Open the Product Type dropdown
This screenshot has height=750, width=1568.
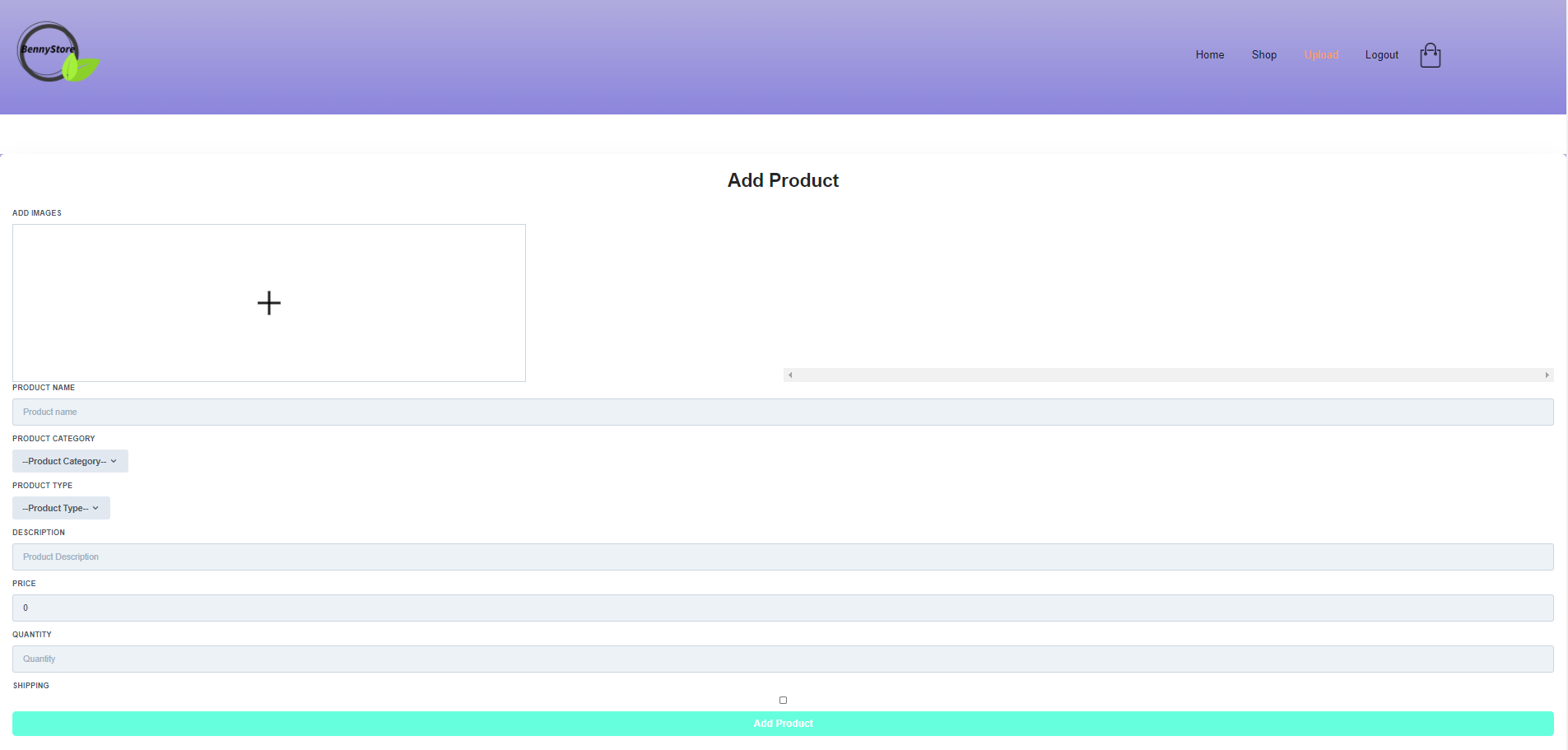pos(60,508)
